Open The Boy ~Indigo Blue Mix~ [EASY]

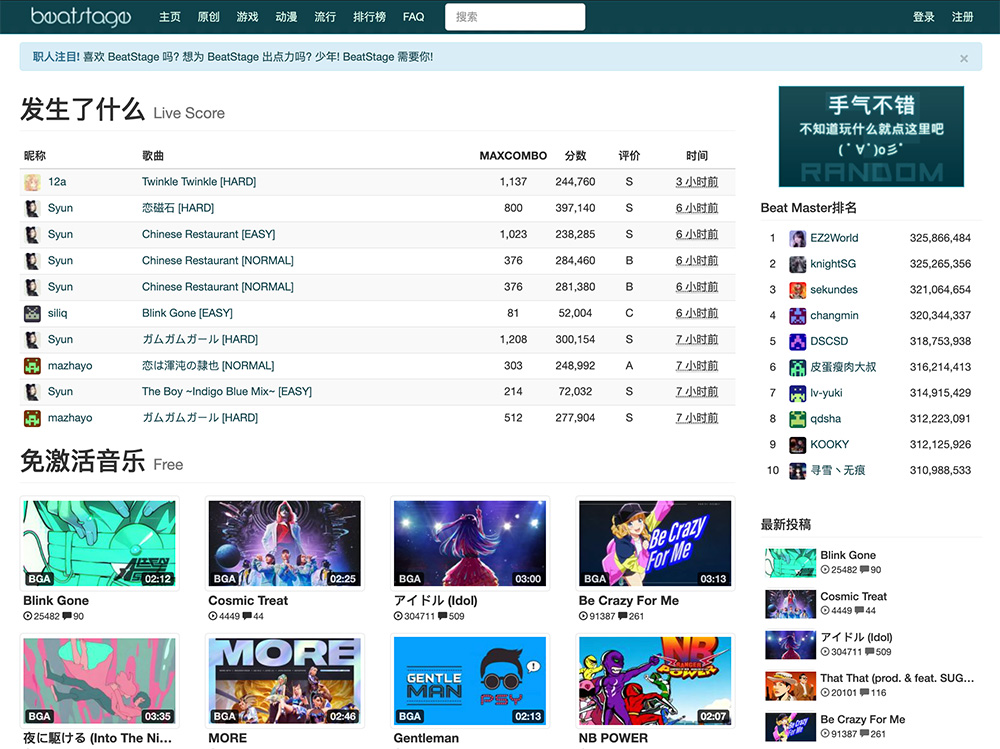point(227,392)
